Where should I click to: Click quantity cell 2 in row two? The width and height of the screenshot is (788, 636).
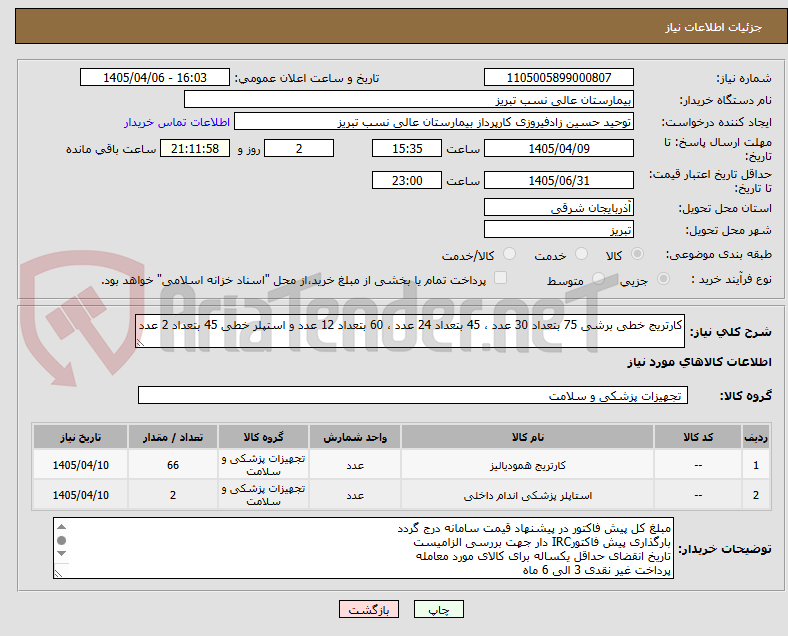click(173, 495)
